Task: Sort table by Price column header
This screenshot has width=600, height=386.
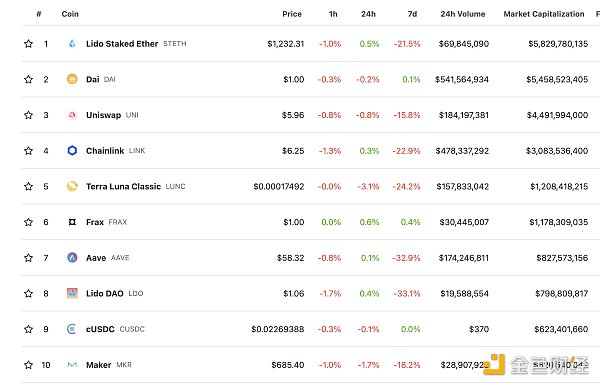Action: [x=292, y=14]
